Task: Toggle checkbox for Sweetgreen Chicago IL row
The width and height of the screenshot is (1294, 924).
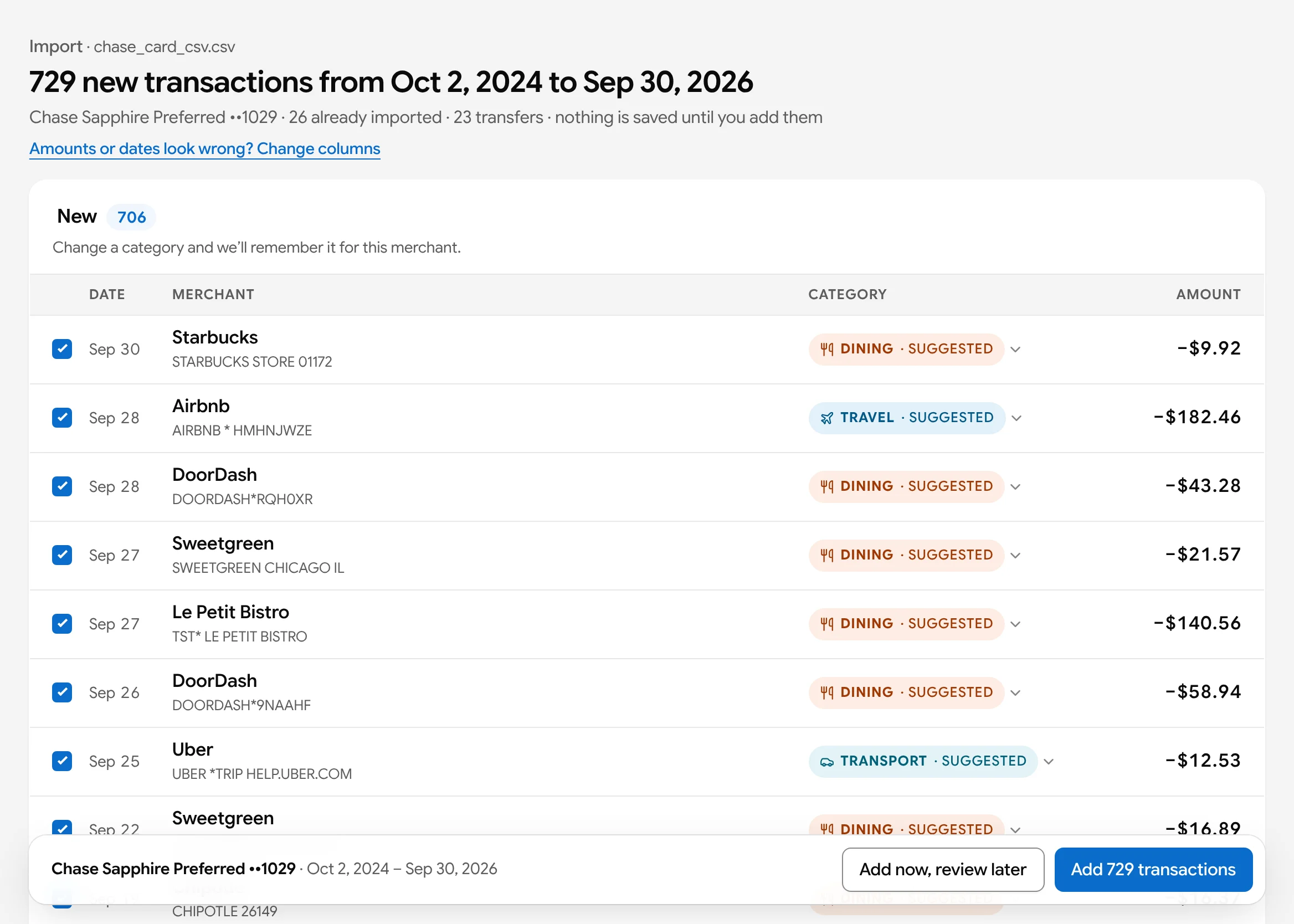Action: click(62, 555)
